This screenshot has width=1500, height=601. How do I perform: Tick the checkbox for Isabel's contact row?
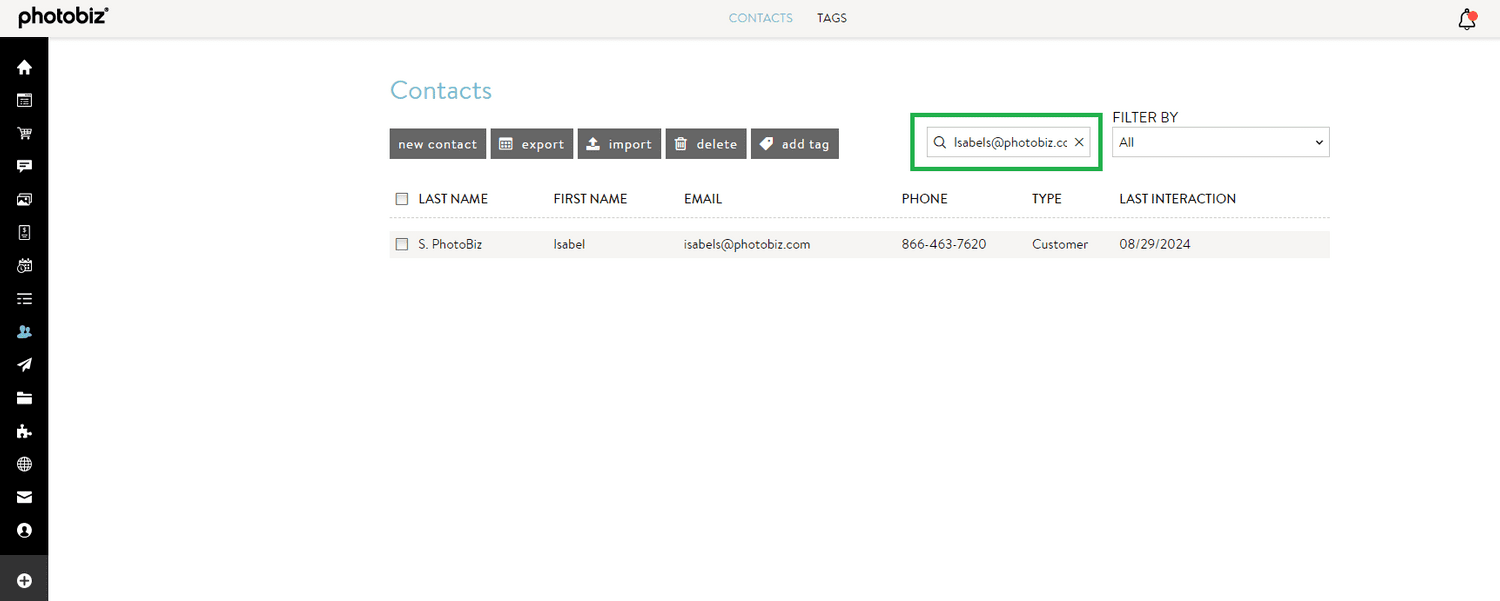click(401, 243)
